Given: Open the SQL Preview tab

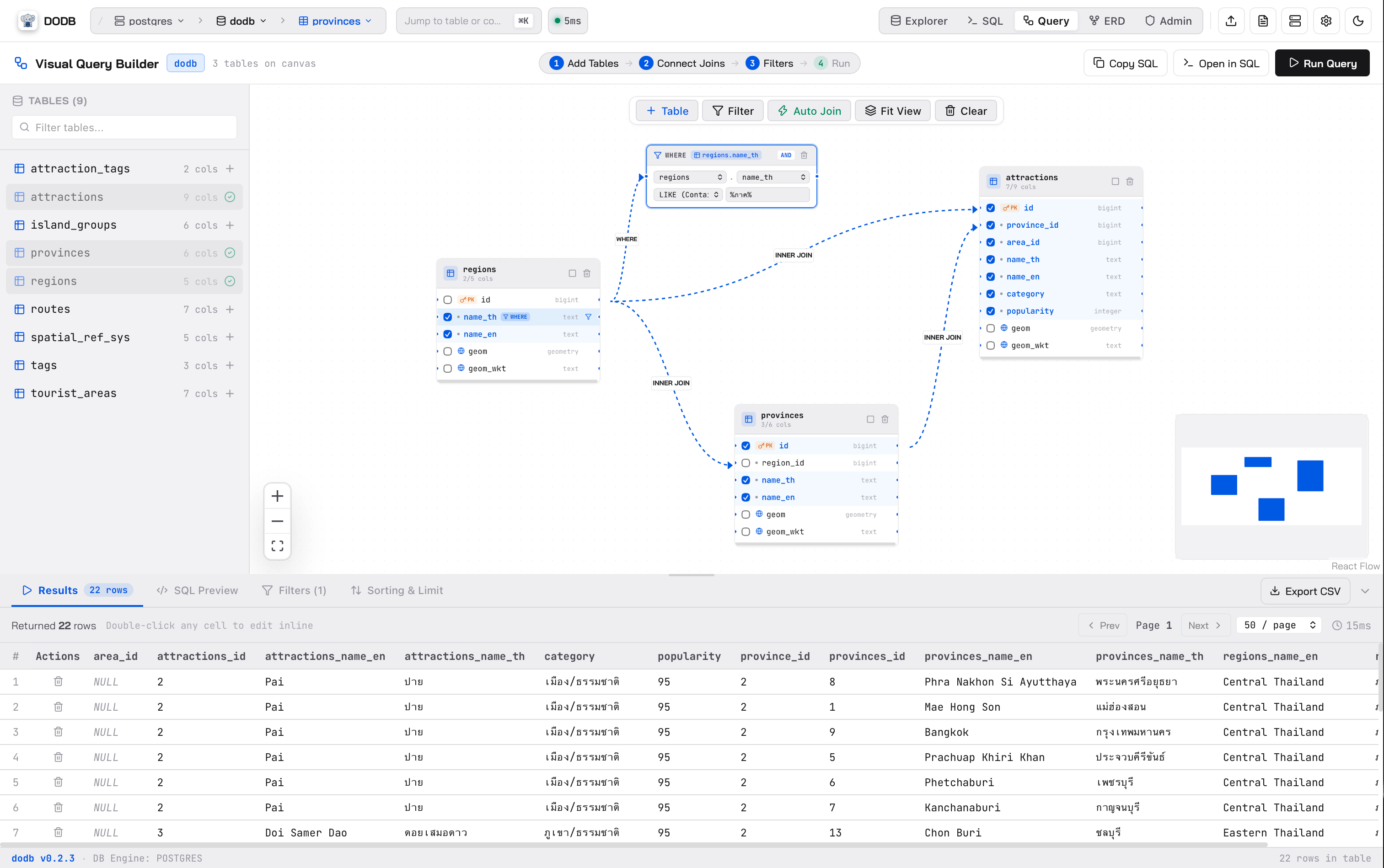Looking at the screenshot, I should tap(198, 590).
